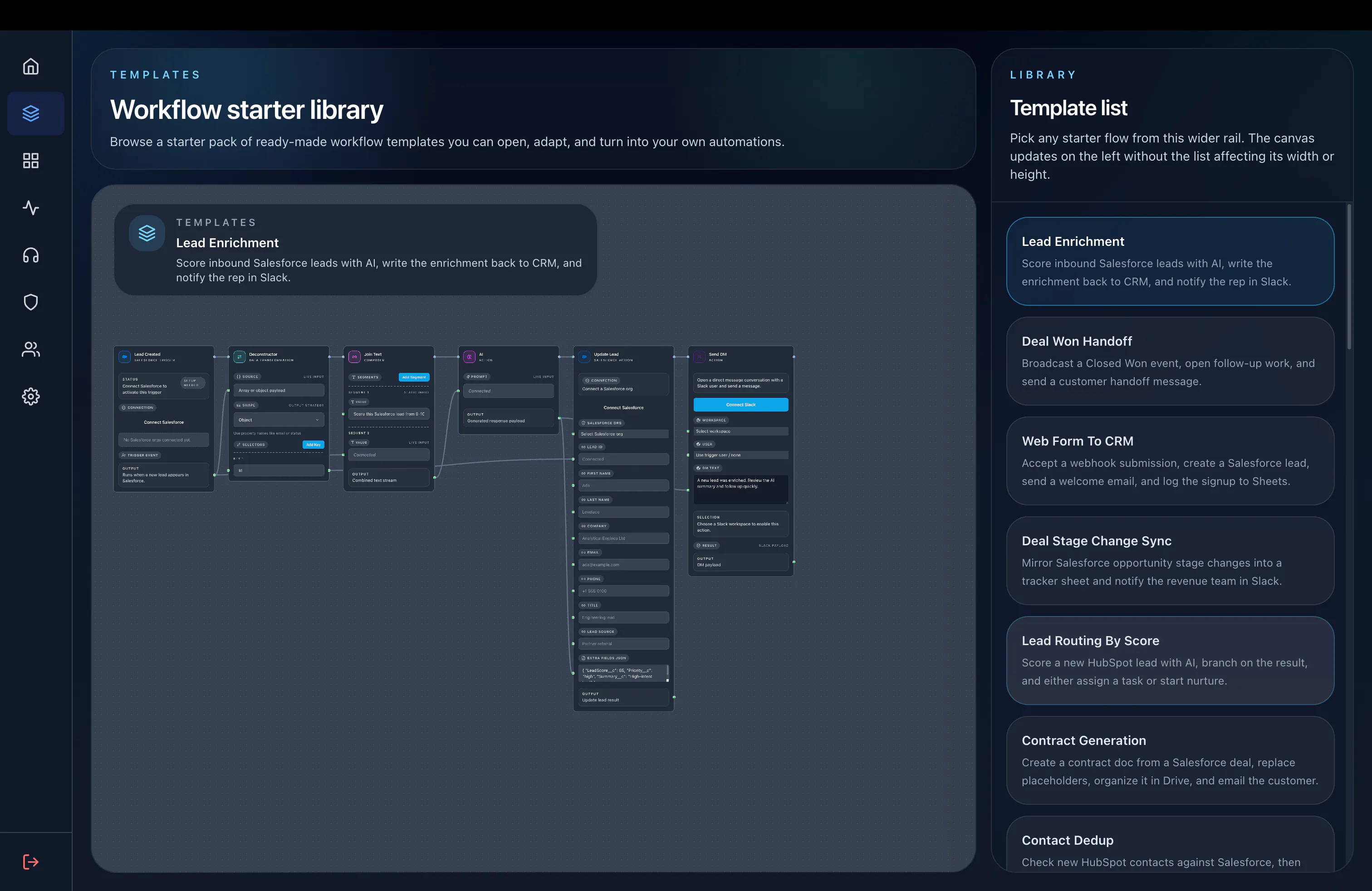Open the settings gear icon in sidebar
Viewport: 1372px width, 891px height.
(30, 397)
